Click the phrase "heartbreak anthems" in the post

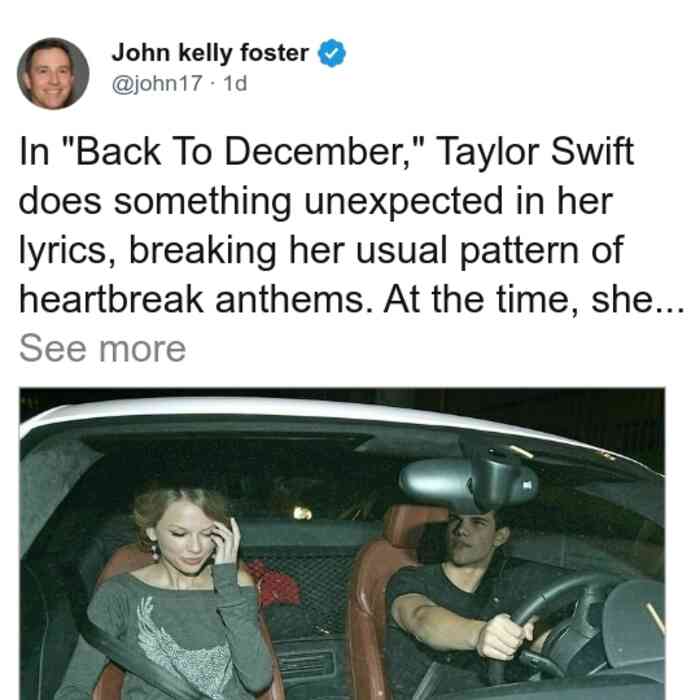(x=196, y=300)
